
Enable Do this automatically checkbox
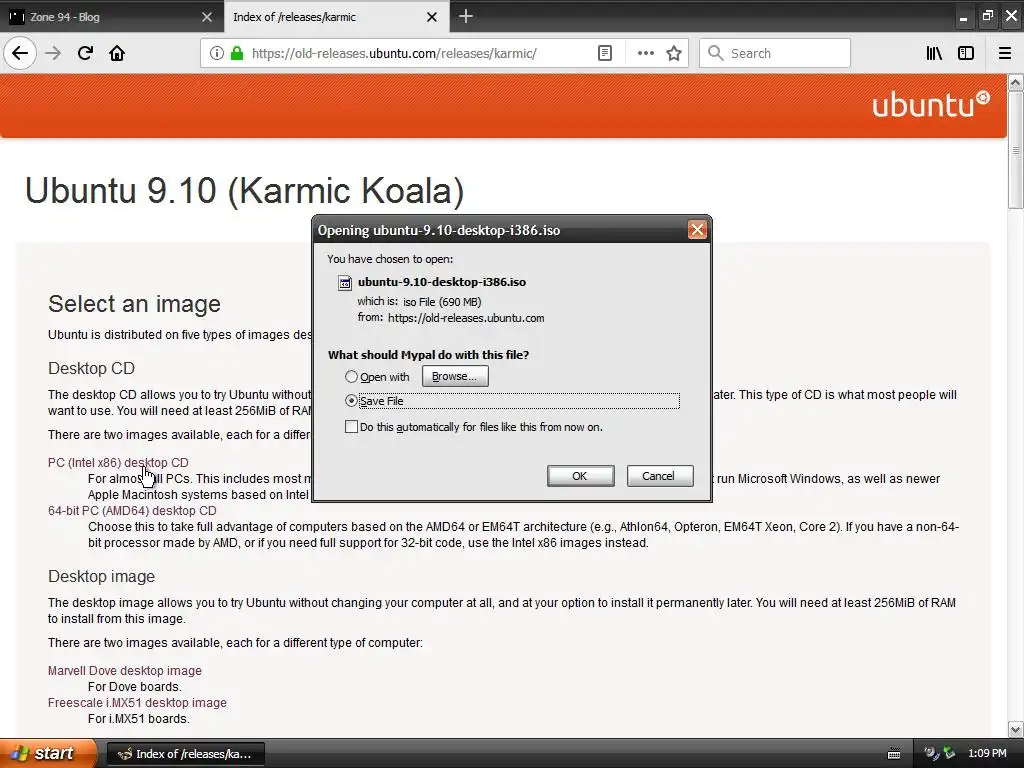351,426
